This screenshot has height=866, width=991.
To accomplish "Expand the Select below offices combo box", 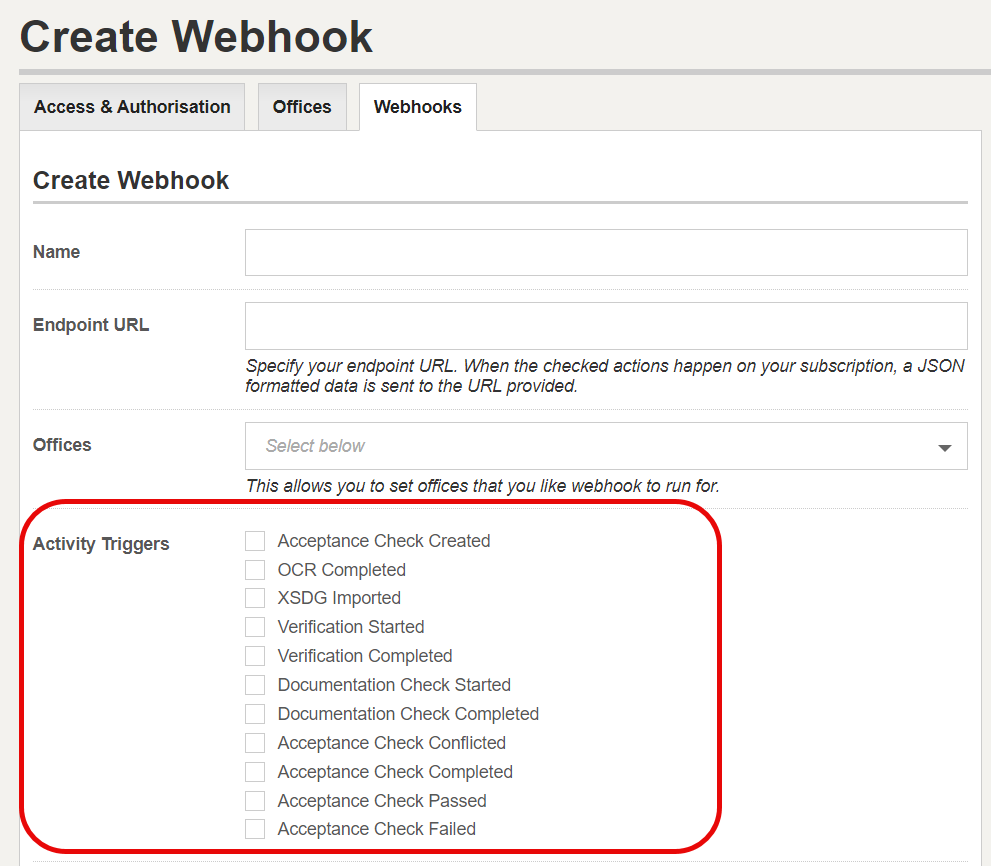I will [606, 446].
